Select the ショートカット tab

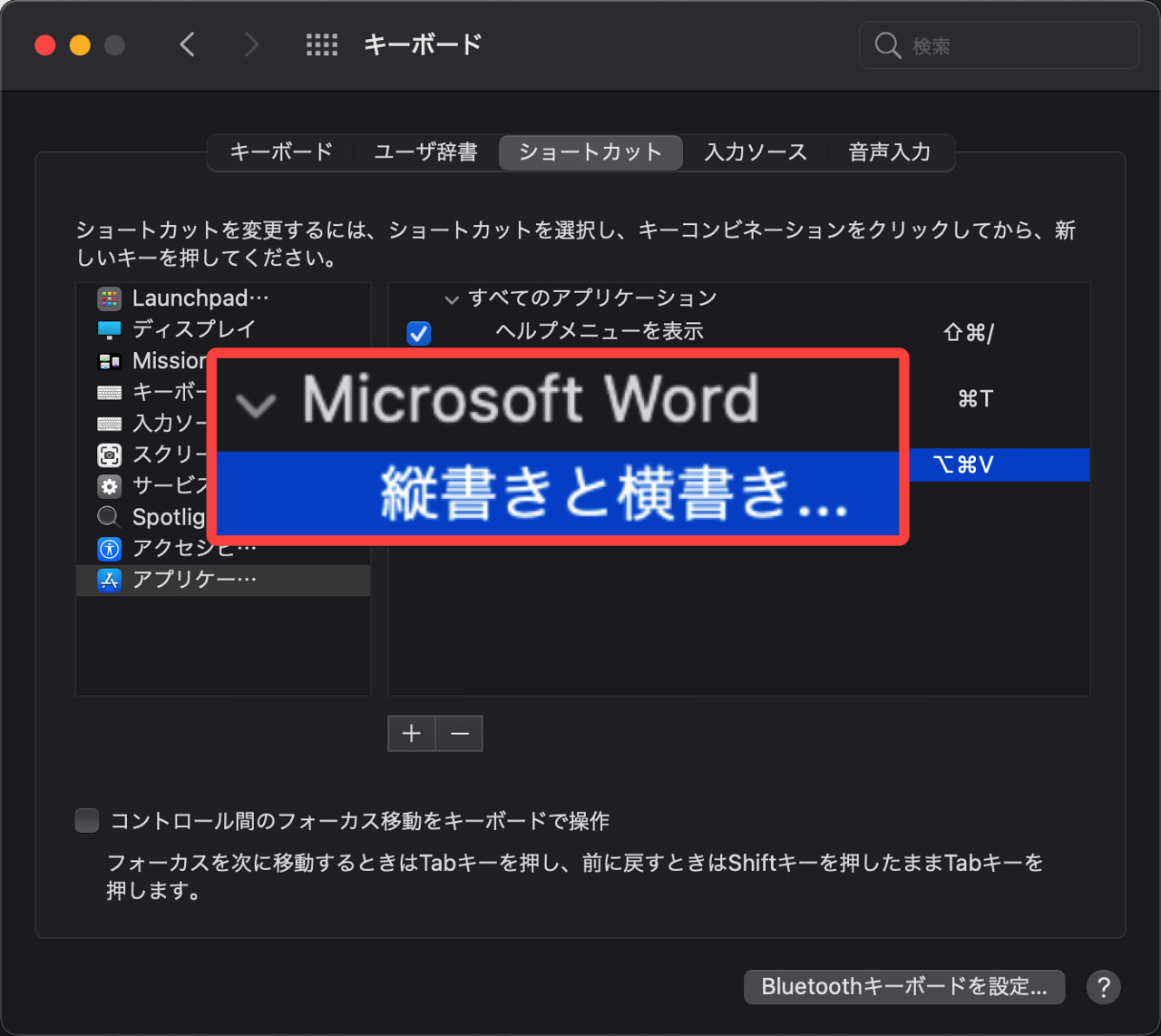click(590, 152)
